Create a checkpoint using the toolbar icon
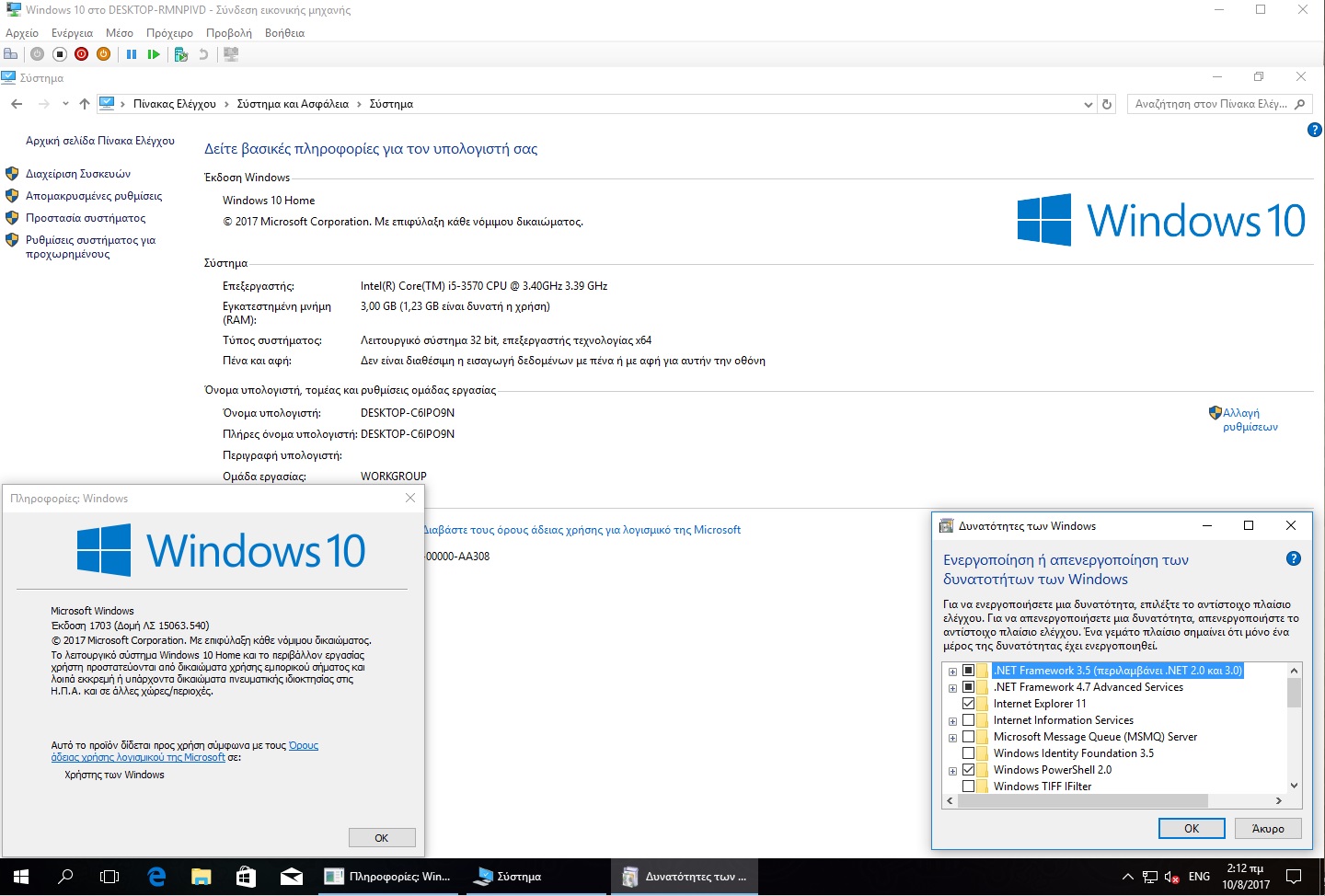This screenshot has width=1325, height=896. [x=181, y=54]
